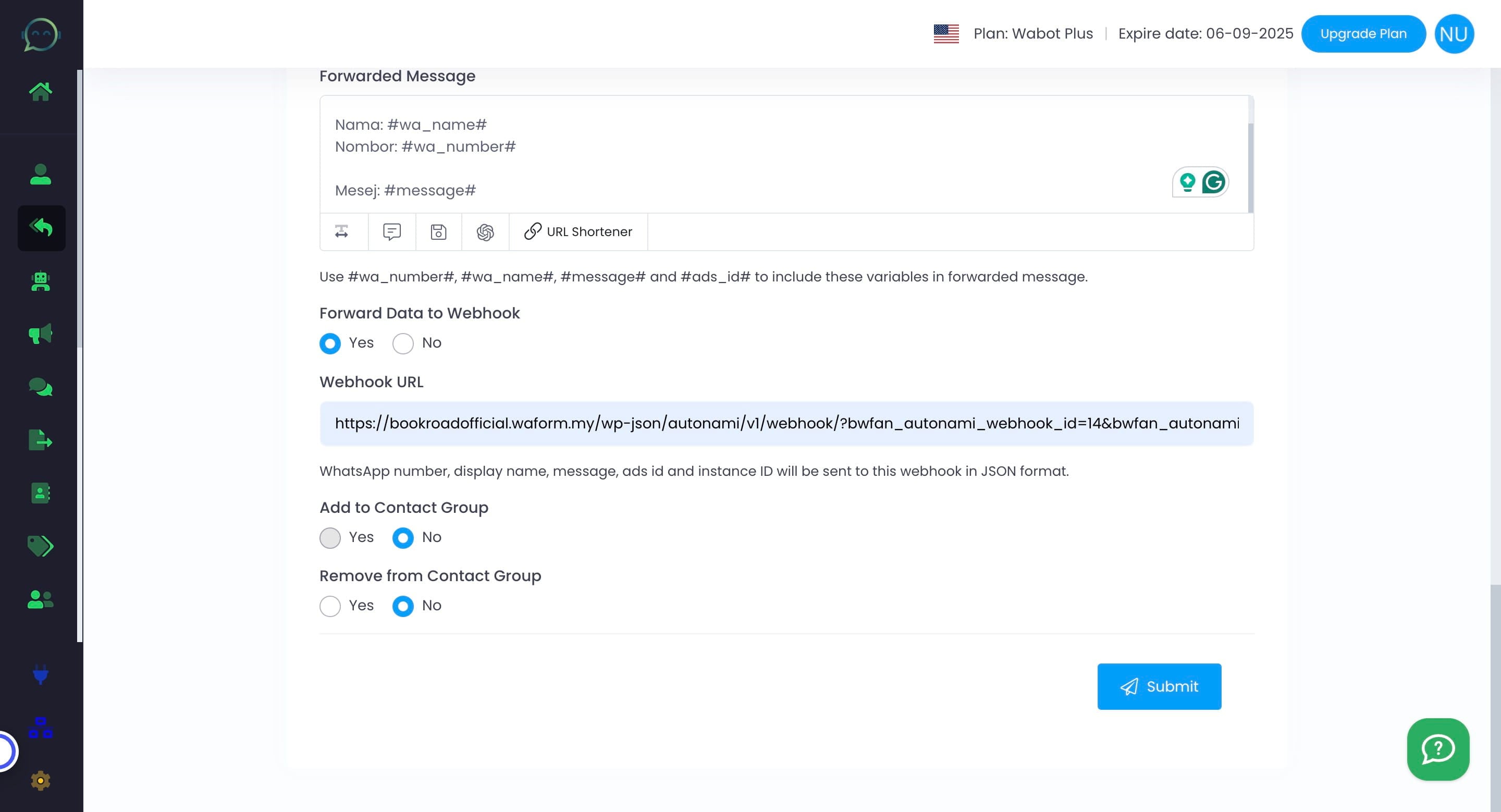
Task: Select Yes for Remove from Contact Group
Action: (x=330, y=606)
